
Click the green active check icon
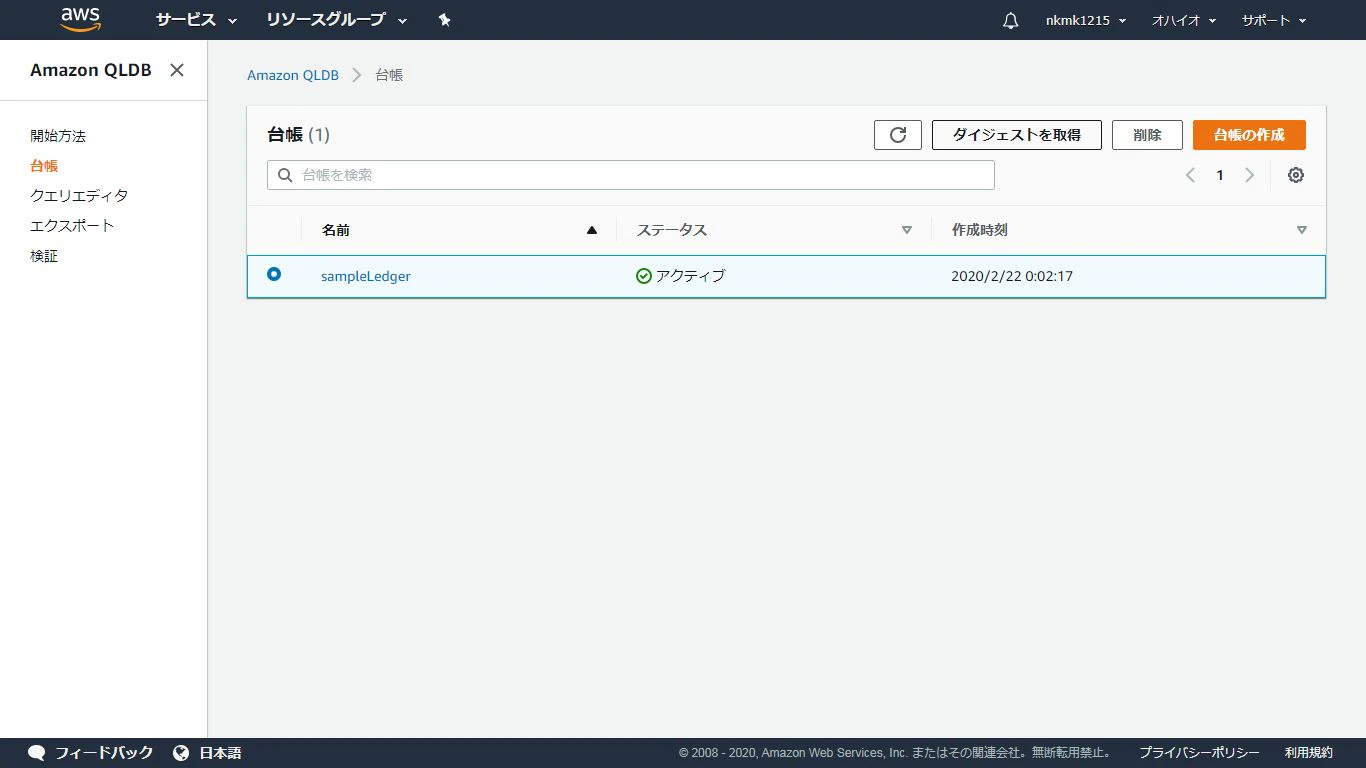click(644, 276)
